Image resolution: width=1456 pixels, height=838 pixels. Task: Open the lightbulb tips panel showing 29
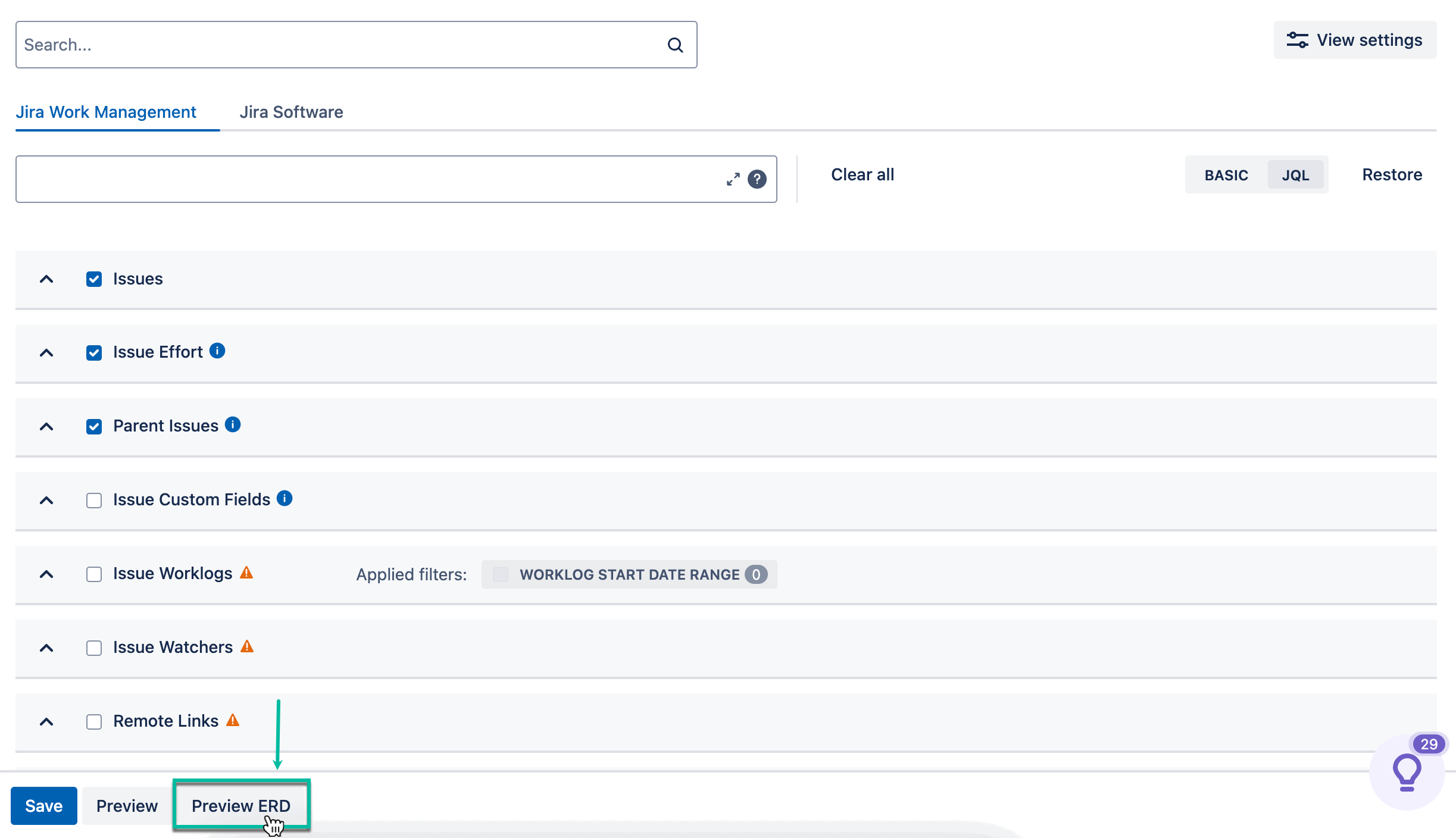[x=1407, y=772]
